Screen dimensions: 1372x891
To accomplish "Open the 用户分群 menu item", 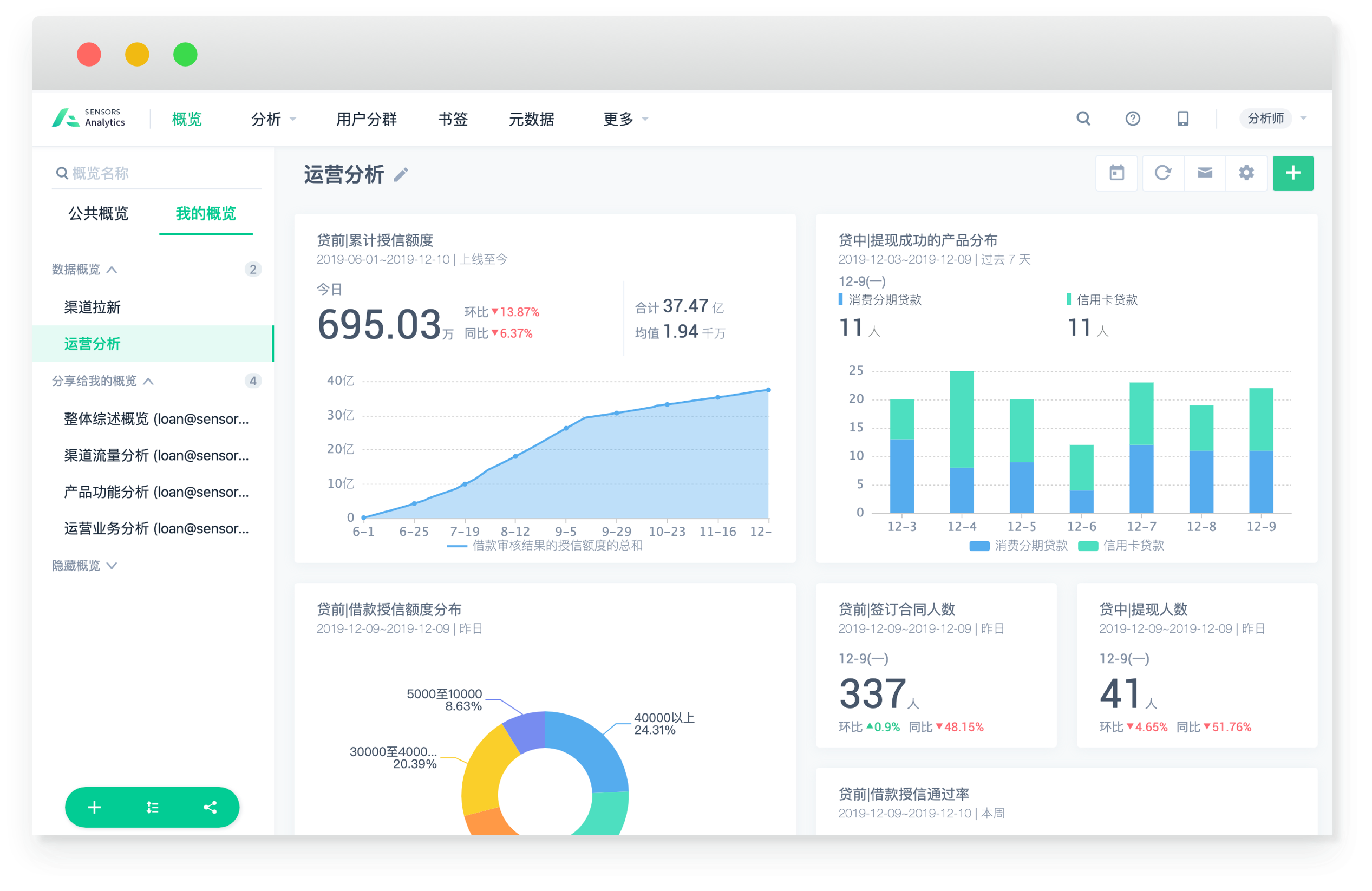I will [366, 119].
